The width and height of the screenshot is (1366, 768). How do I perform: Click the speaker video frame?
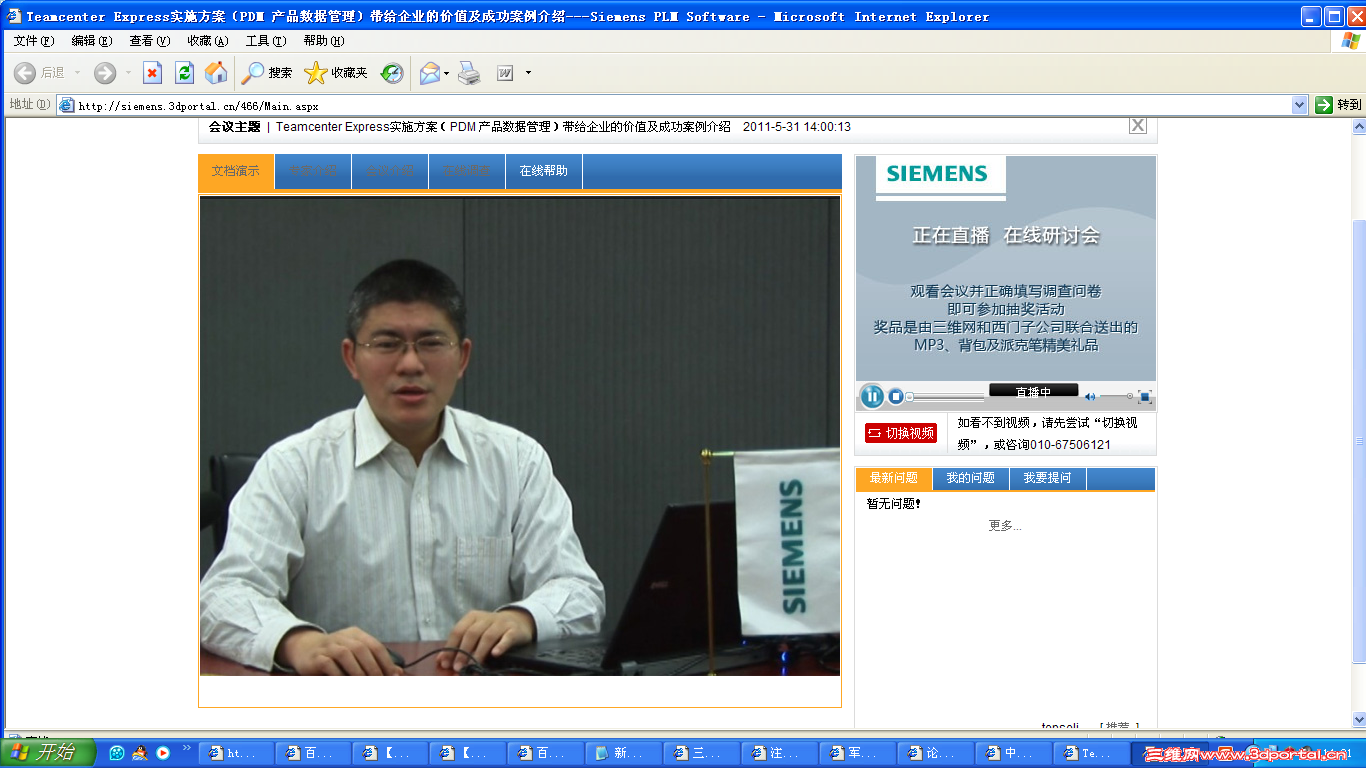520,436
